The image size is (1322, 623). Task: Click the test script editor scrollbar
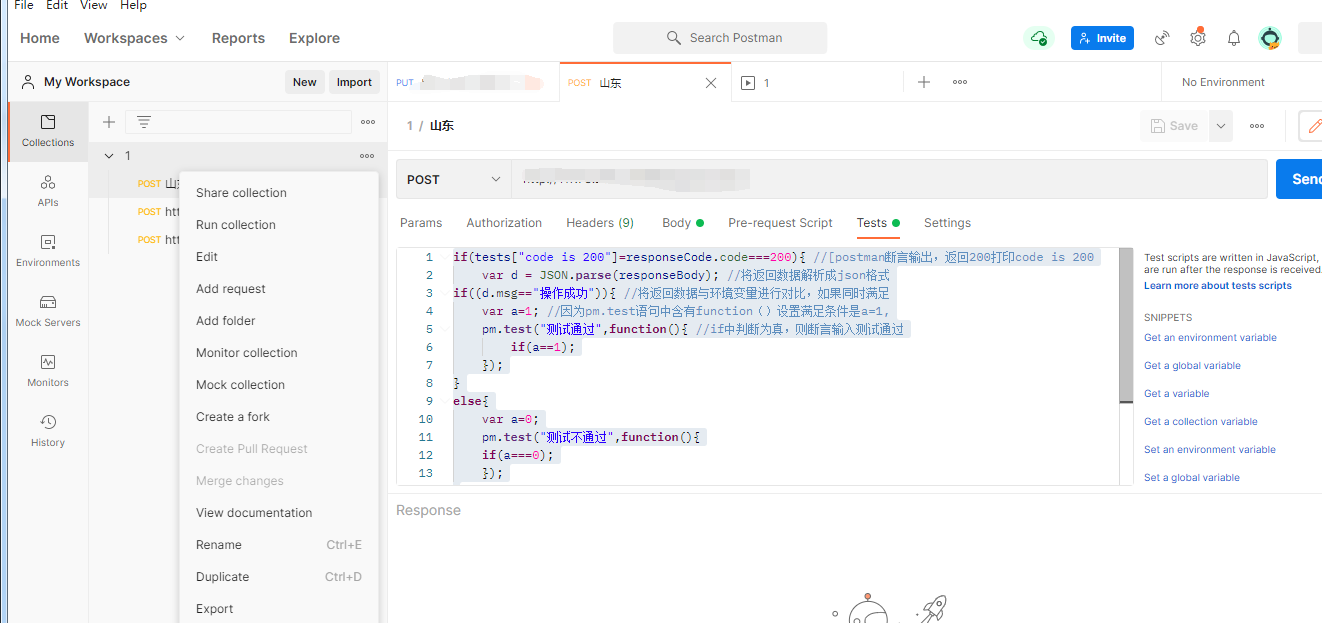coord(1126,325)
